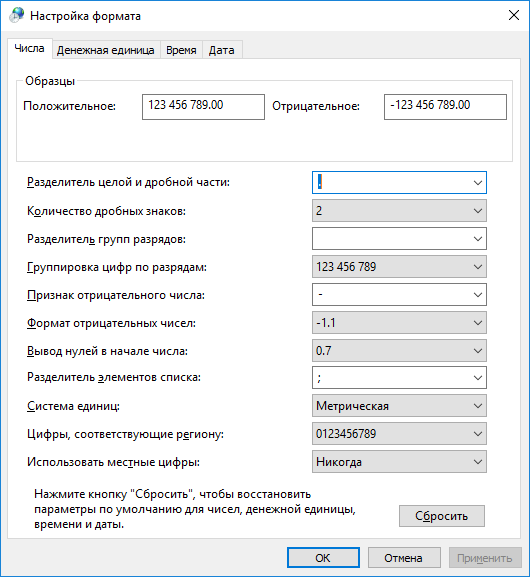Expand Система единиц dropdown
The image size is (530, 577).
tap(399, 406)
